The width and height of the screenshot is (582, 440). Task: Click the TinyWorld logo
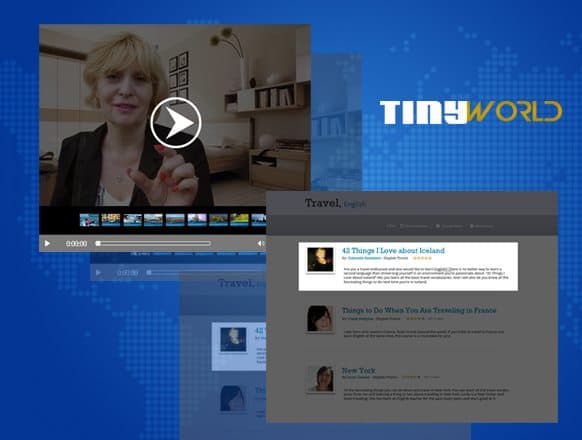click(471, 112)
